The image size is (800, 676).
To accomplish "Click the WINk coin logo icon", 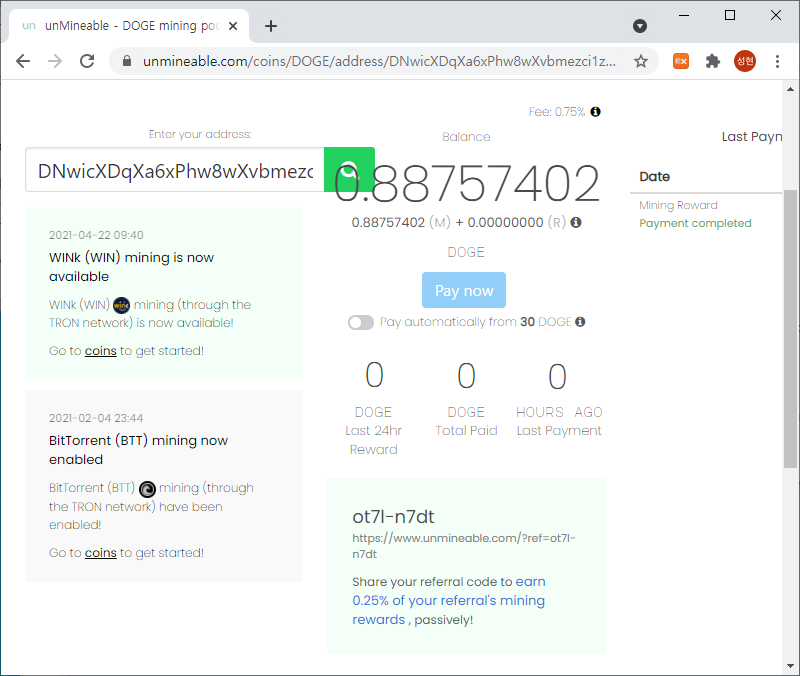I will [121, 305].
